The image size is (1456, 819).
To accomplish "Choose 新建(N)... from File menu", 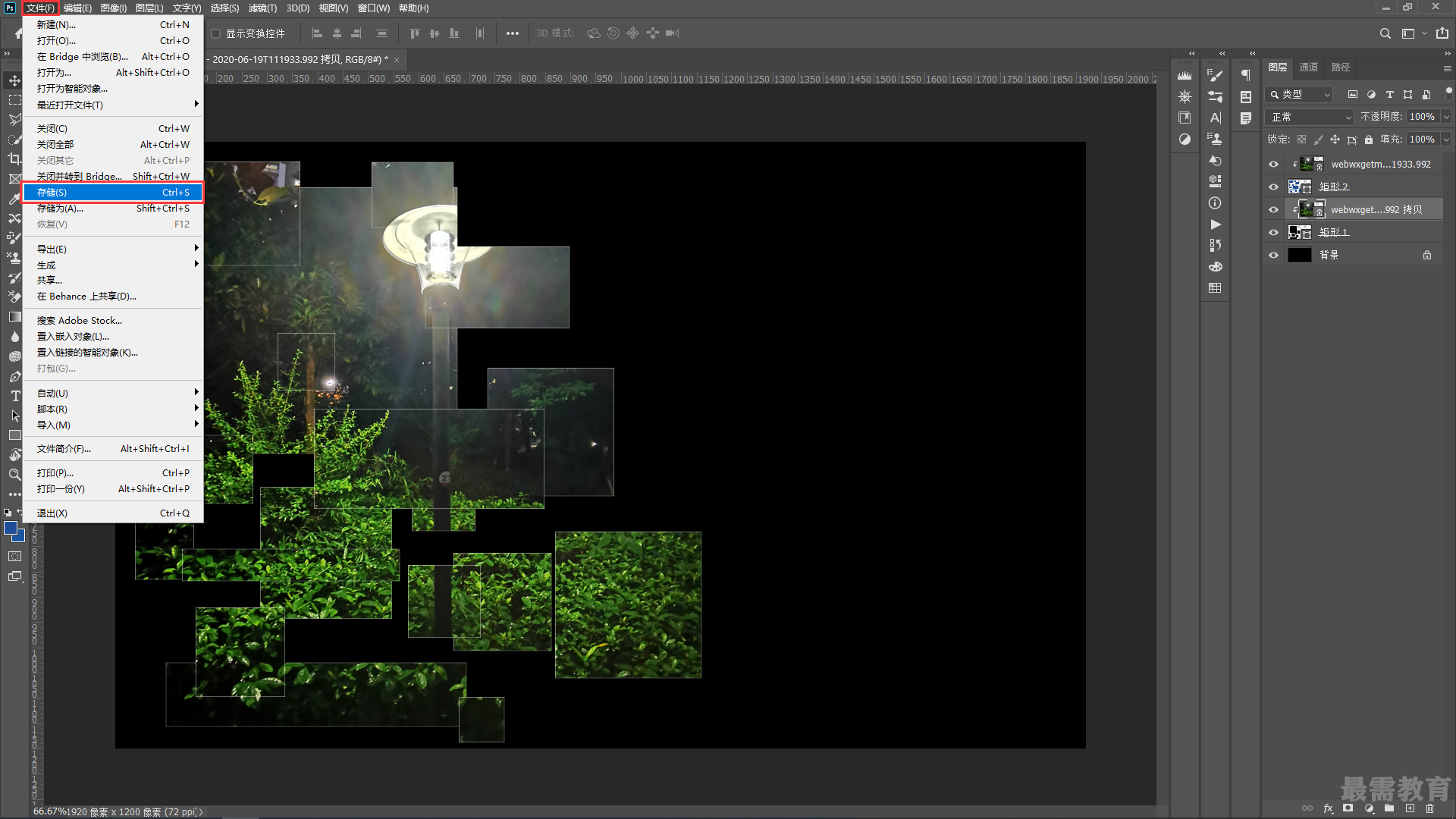I will click(x=113, y=24).
